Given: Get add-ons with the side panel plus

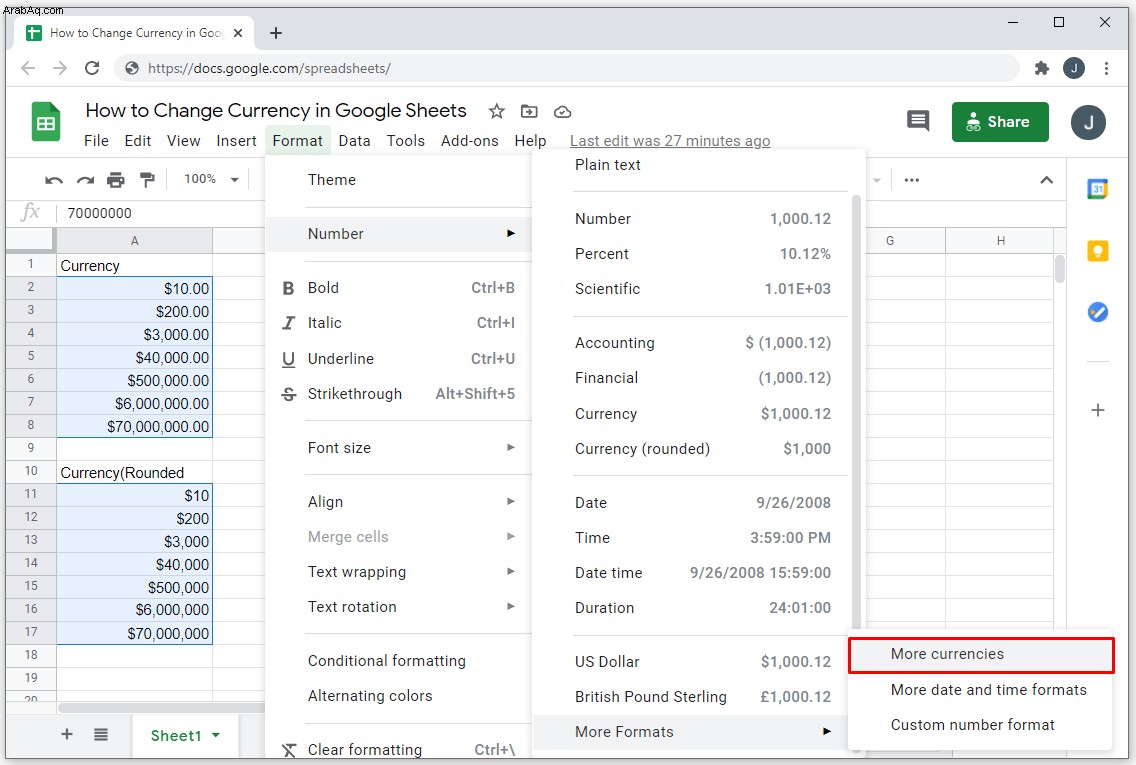Looking at the screenshot, I should pyautogui.click(x=1098, y=410).
